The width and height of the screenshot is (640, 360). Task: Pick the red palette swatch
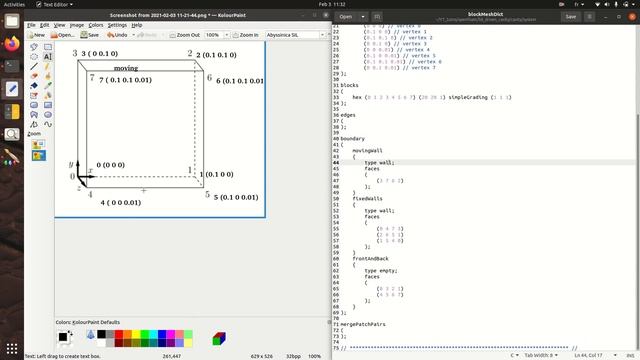pyautogui.click(x=119, y=335)
